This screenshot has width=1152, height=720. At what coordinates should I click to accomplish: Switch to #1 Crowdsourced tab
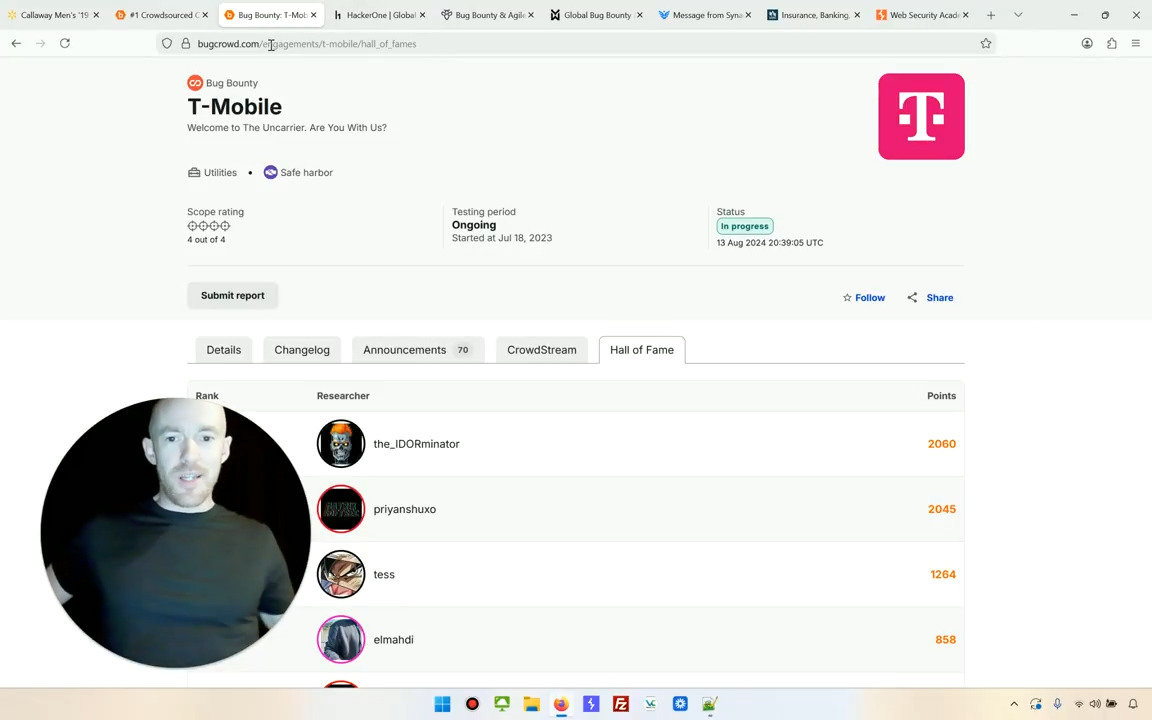[161, 15]
